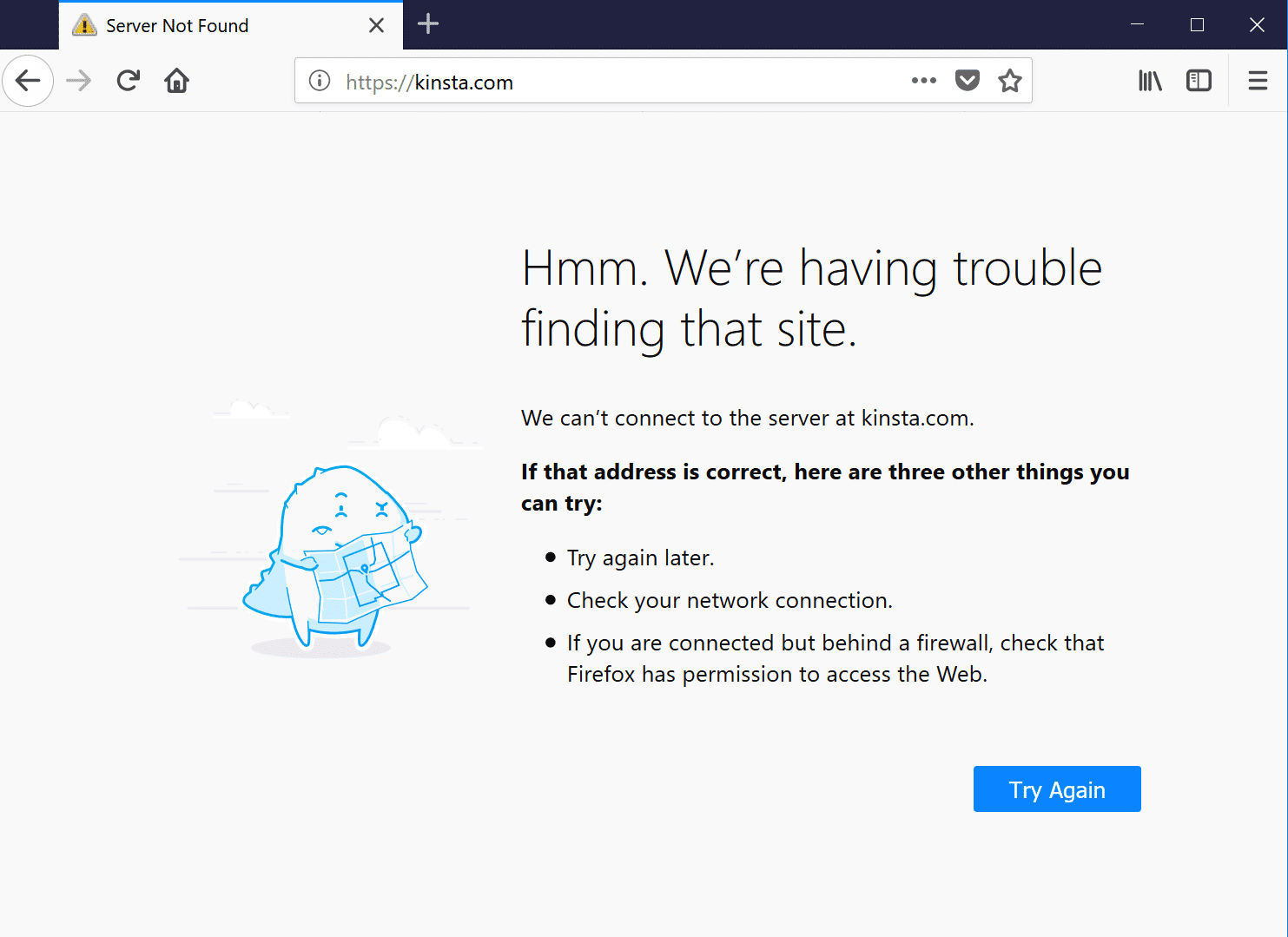Screen dimensions: 1288x937
Task: Navigate back to the previous page
Action: 28,80
